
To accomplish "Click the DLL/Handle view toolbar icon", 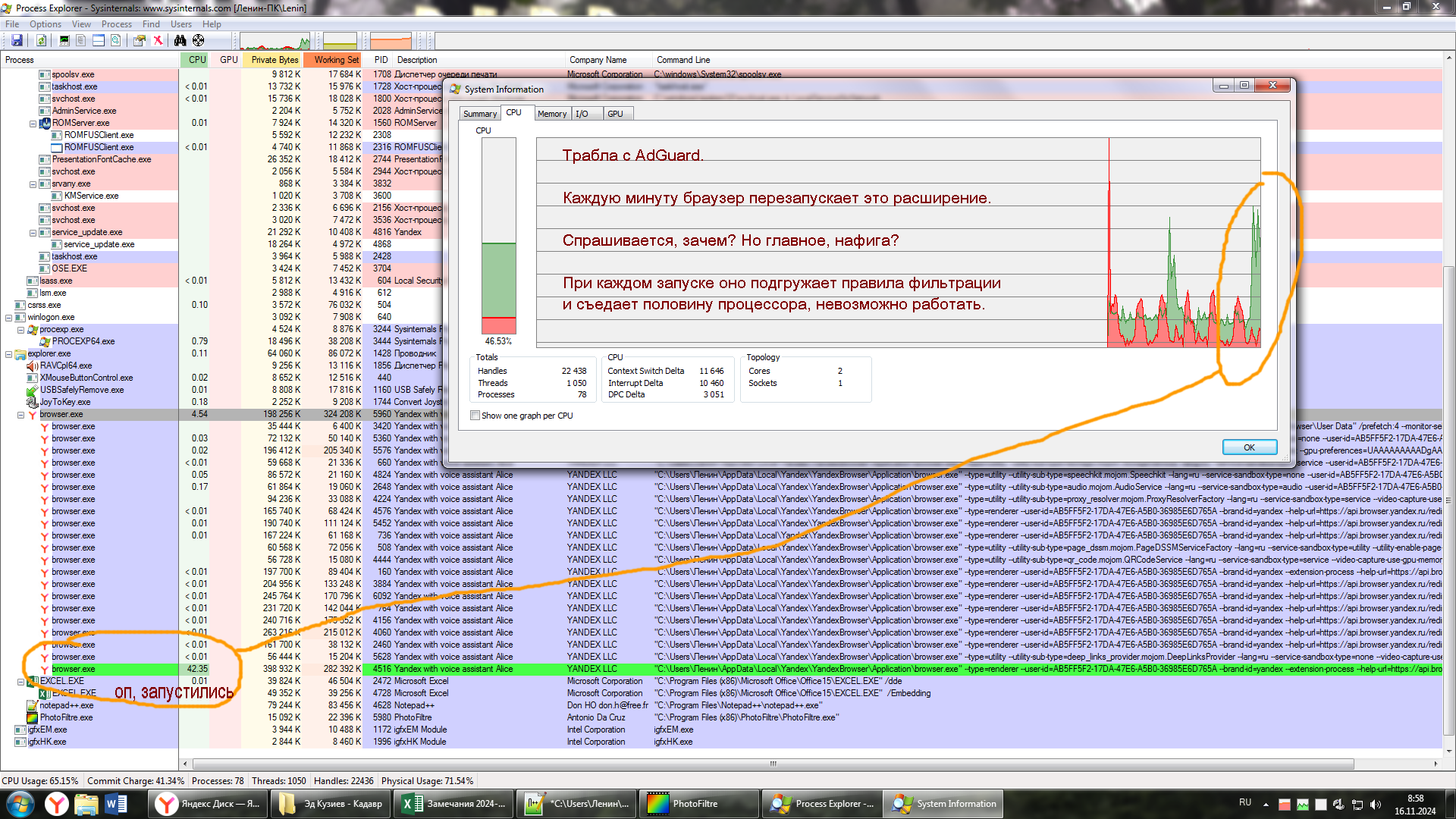I will tap(115, 40).
